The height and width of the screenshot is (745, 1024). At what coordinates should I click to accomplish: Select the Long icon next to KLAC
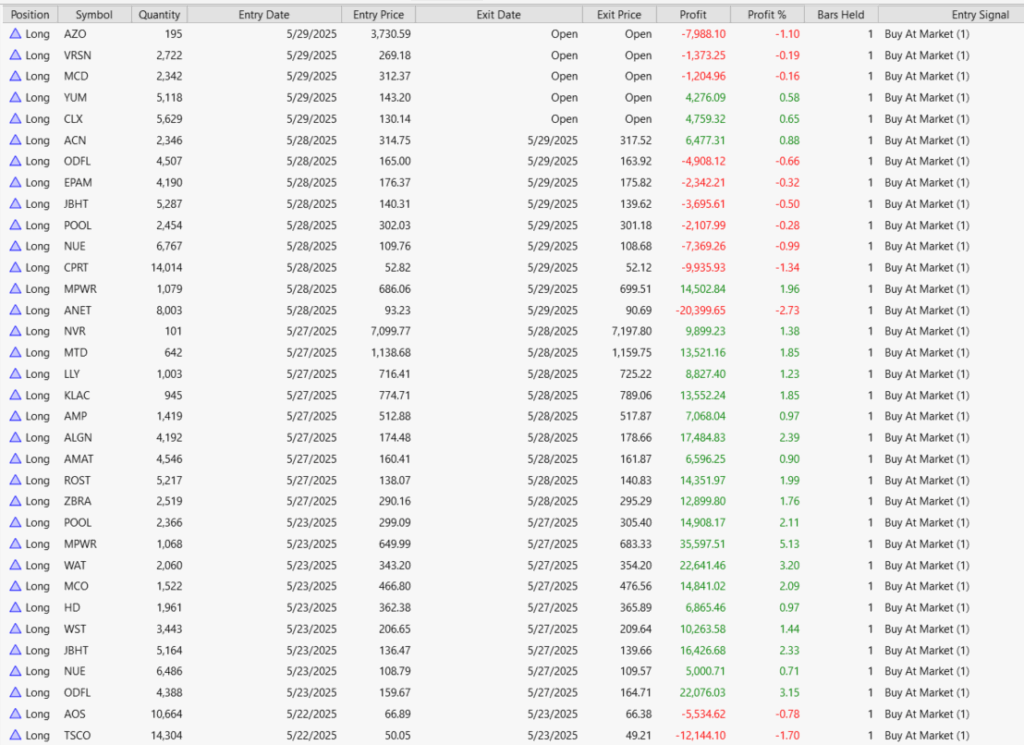tap(15, 395)
